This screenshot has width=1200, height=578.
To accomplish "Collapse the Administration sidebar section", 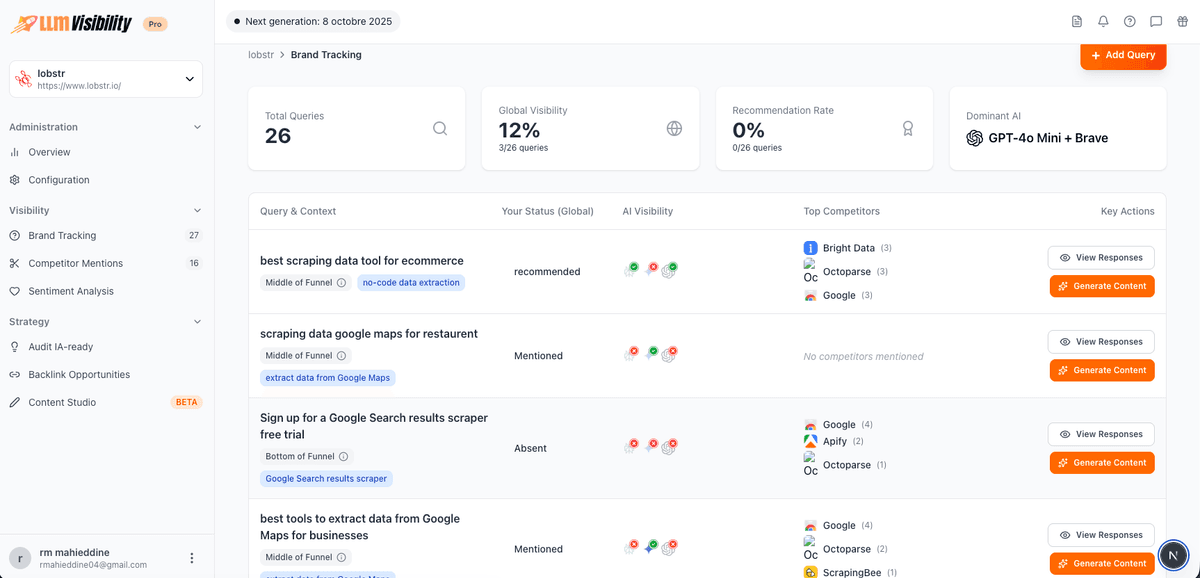I will click(197, 127).
